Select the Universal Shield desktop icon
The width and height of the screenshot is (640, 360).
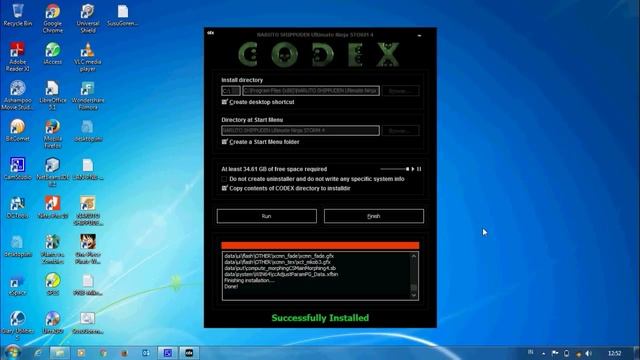pos(88,19)
